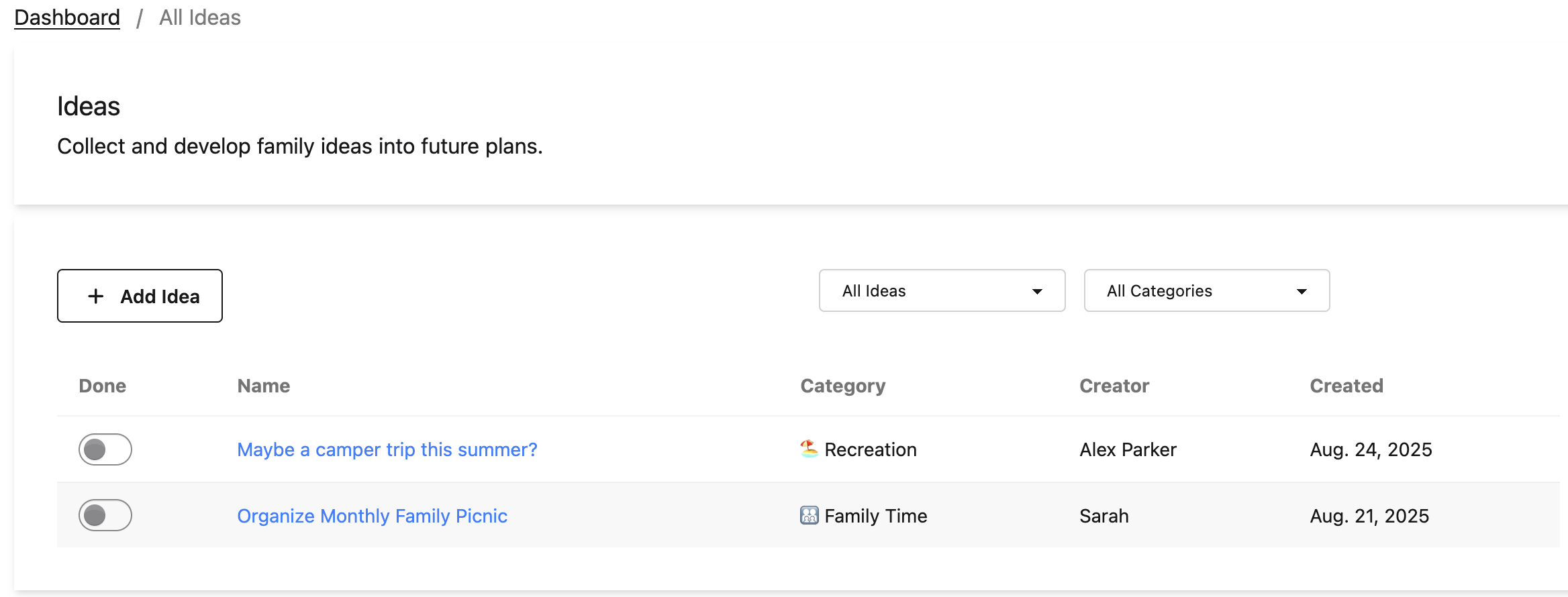1568x597 pixels.
Task: Click the Recreation beach umbrella icon
Action: click(809, 449)
